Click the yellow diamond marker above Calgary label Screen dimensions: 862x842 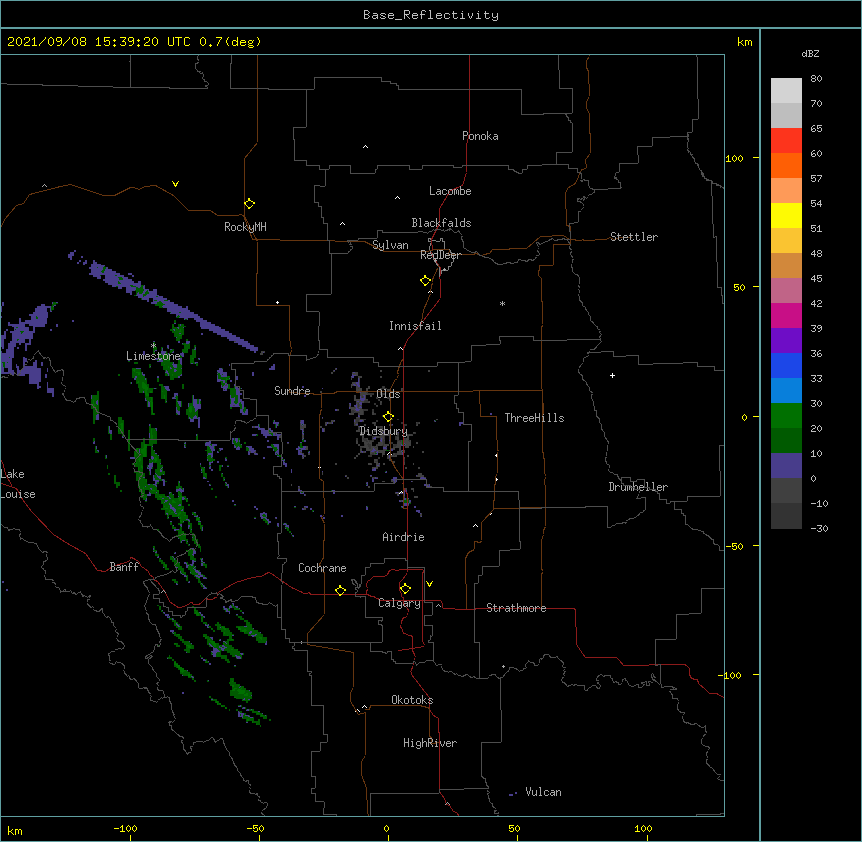pos(405,589)
